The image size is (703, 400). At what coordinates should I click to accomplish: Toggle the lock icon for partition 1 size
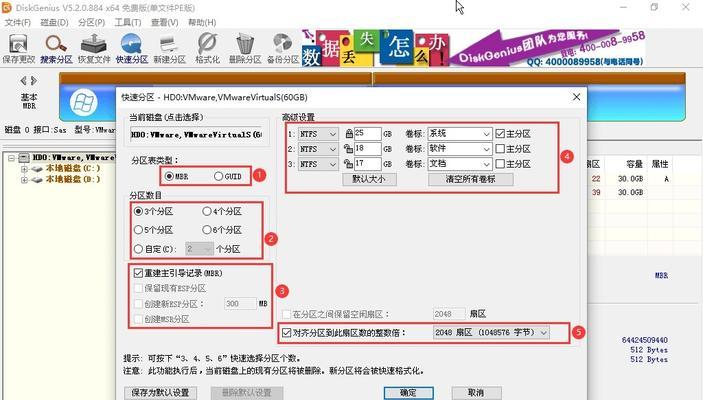(349, 134)
